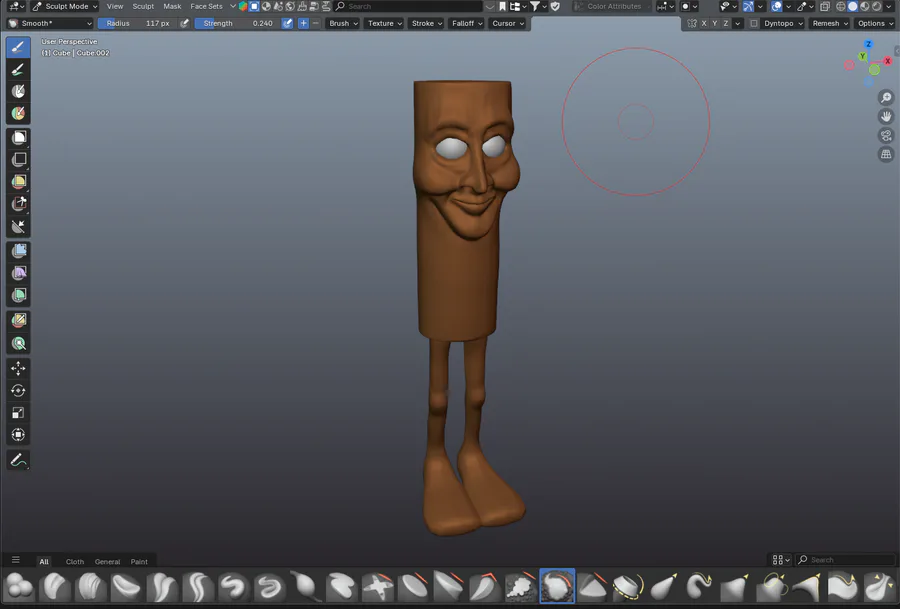The image size is (900, 609).
Task: Toggle the camera view gizmo
Action: pos(886,135)
